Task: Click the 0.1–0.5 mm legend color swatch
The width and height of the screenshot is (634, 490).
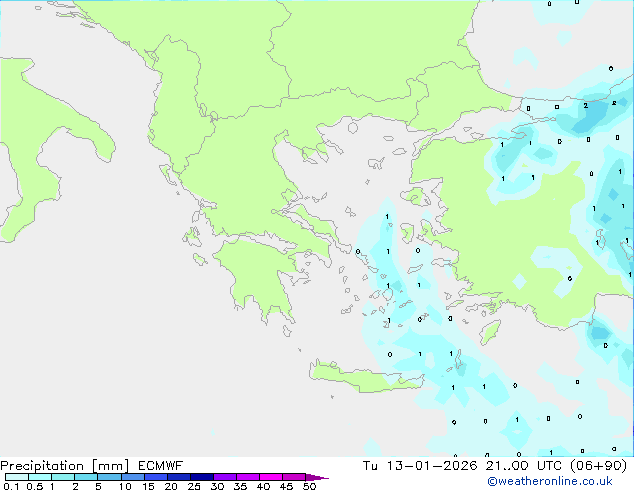Action: pos(17,477)
